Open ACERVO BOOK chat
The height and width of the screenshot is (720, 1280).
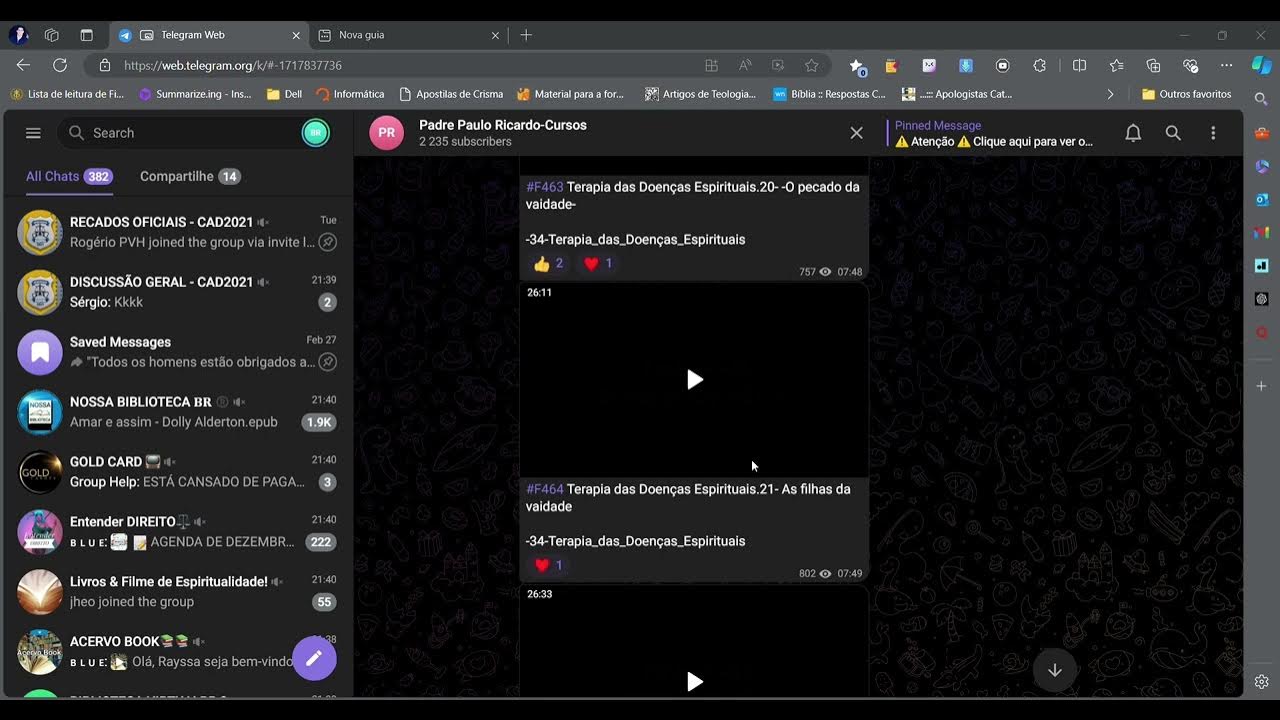tap(177, 652)
